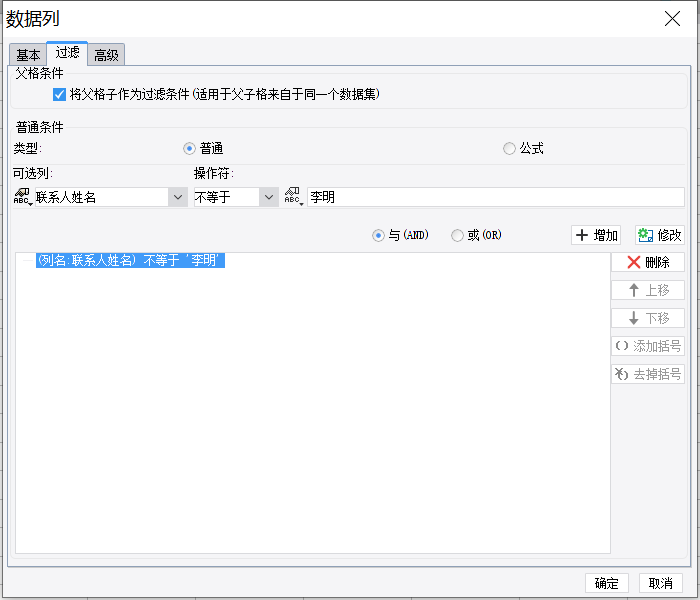The height and width of the screenshot is (600, 700).
Task: Click the 取消 button
Action: (x=661, y=583)
